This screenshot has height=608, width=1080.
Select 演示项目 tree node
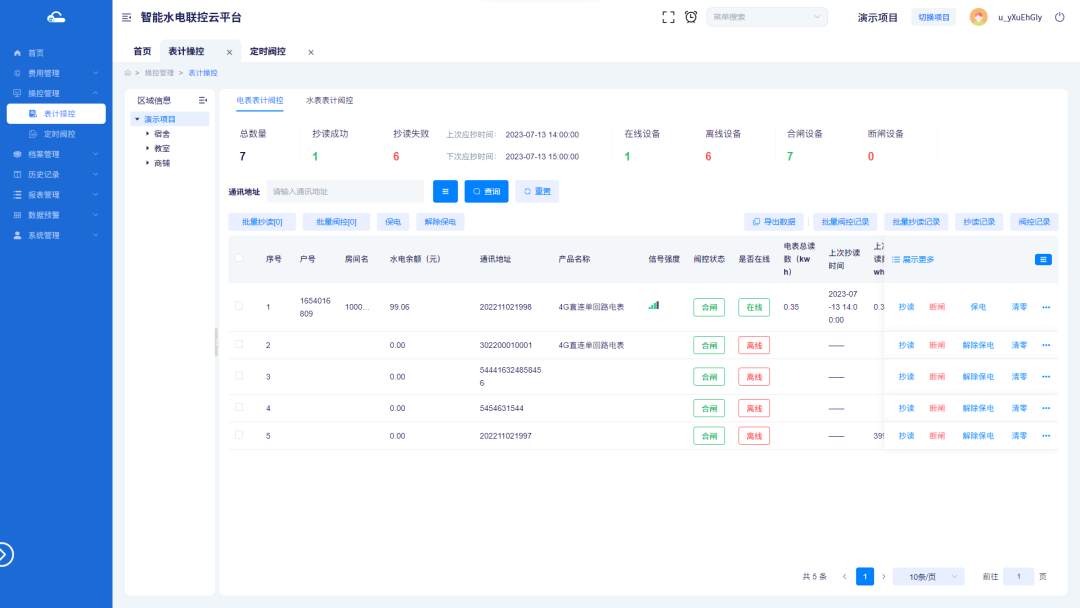(x=160, y=120)
